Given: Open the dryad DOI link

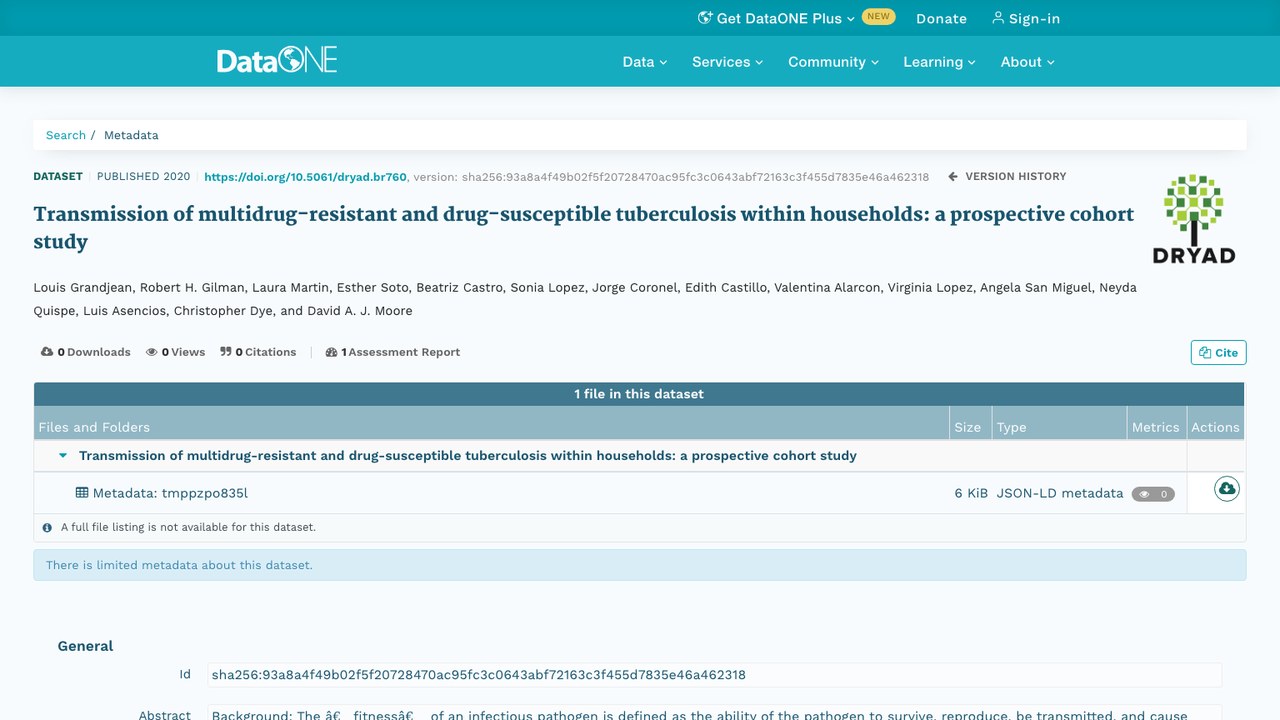Looking at the screenshot, I should pos(305,177).
